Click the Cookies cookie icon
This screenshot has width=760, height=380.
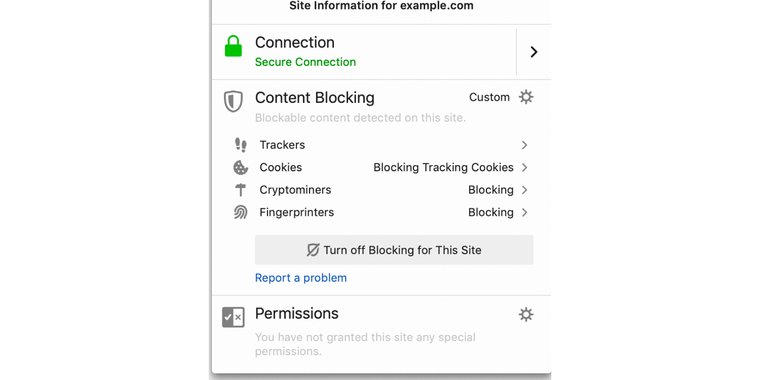coord(240,168)
